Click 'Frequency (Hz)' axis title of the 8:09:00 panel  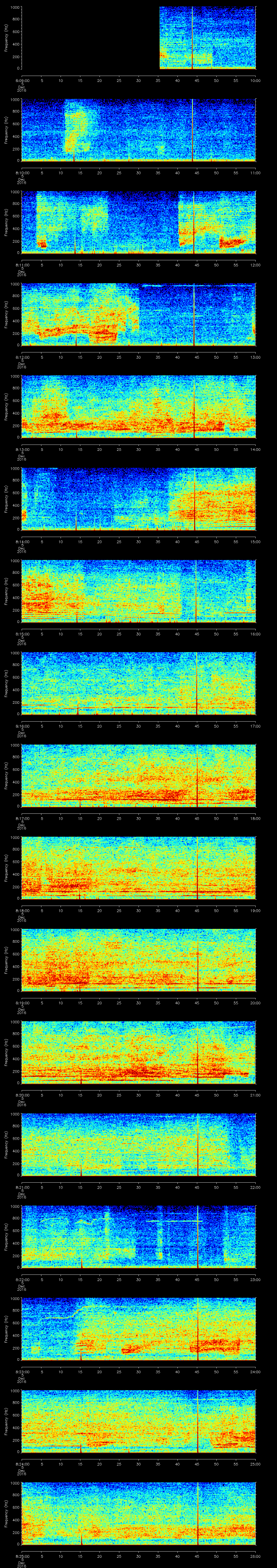(6, 38)
